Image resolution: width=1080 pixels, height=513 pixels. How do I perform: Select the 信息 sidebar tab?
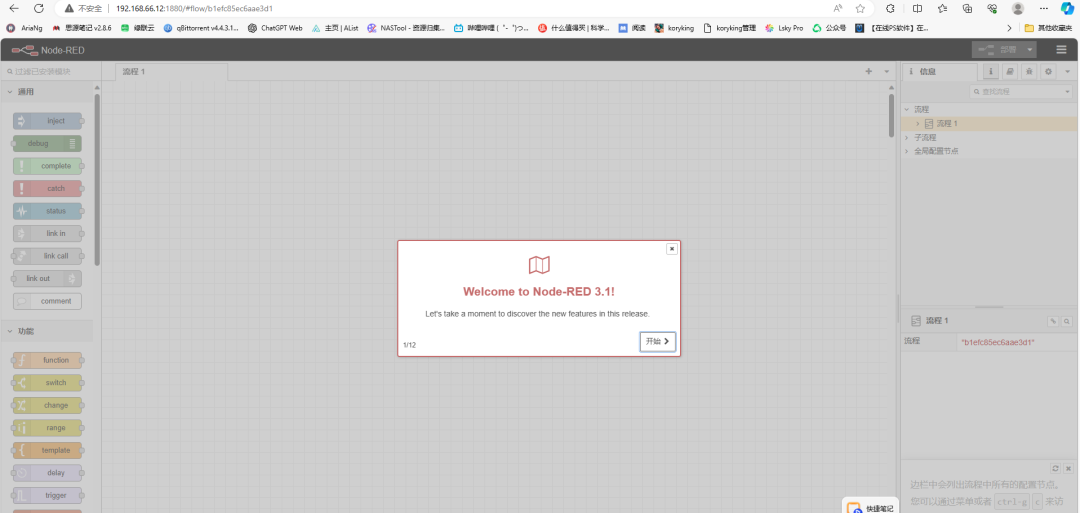(939, 72)
